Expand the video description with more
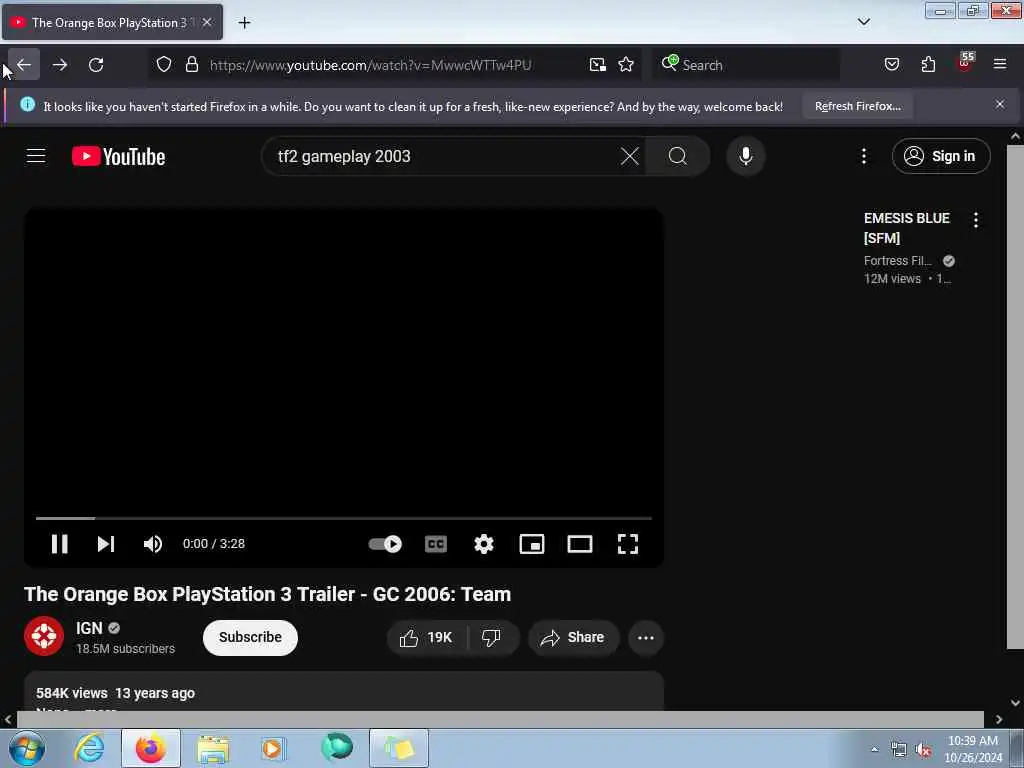 pyautogui.click(x=101, y=709)
